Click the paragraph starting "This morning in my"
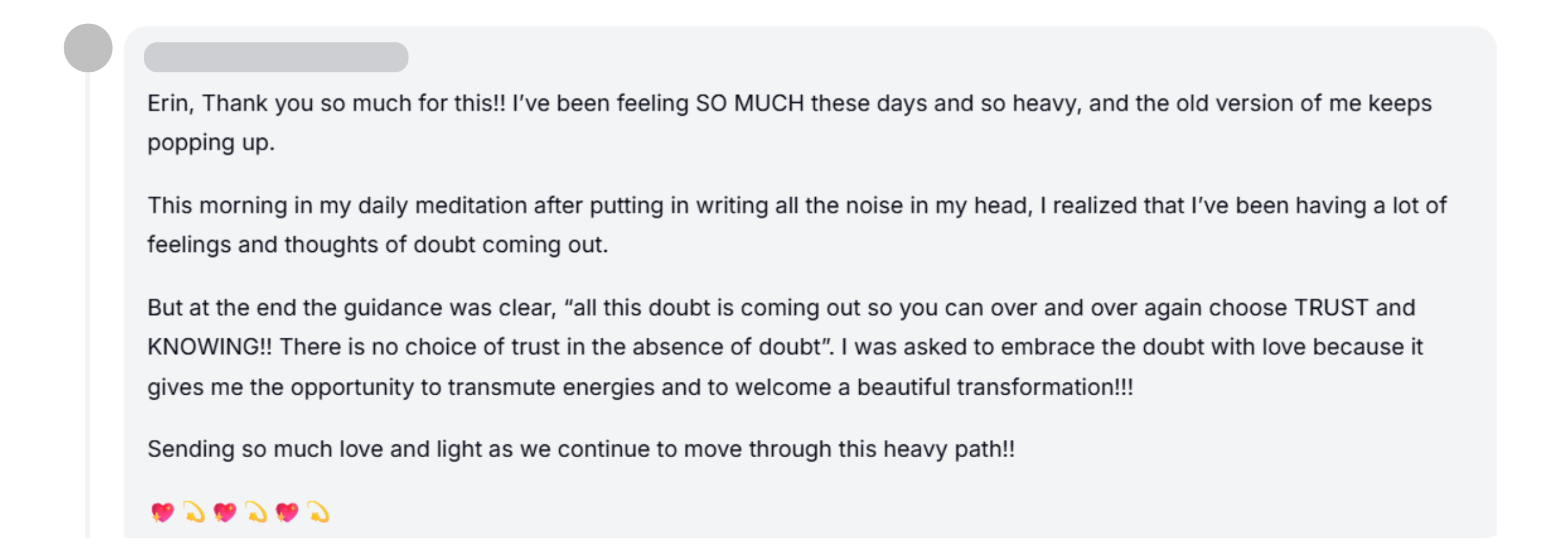Viewport: 1568px width, 554px height. point(797,225)
